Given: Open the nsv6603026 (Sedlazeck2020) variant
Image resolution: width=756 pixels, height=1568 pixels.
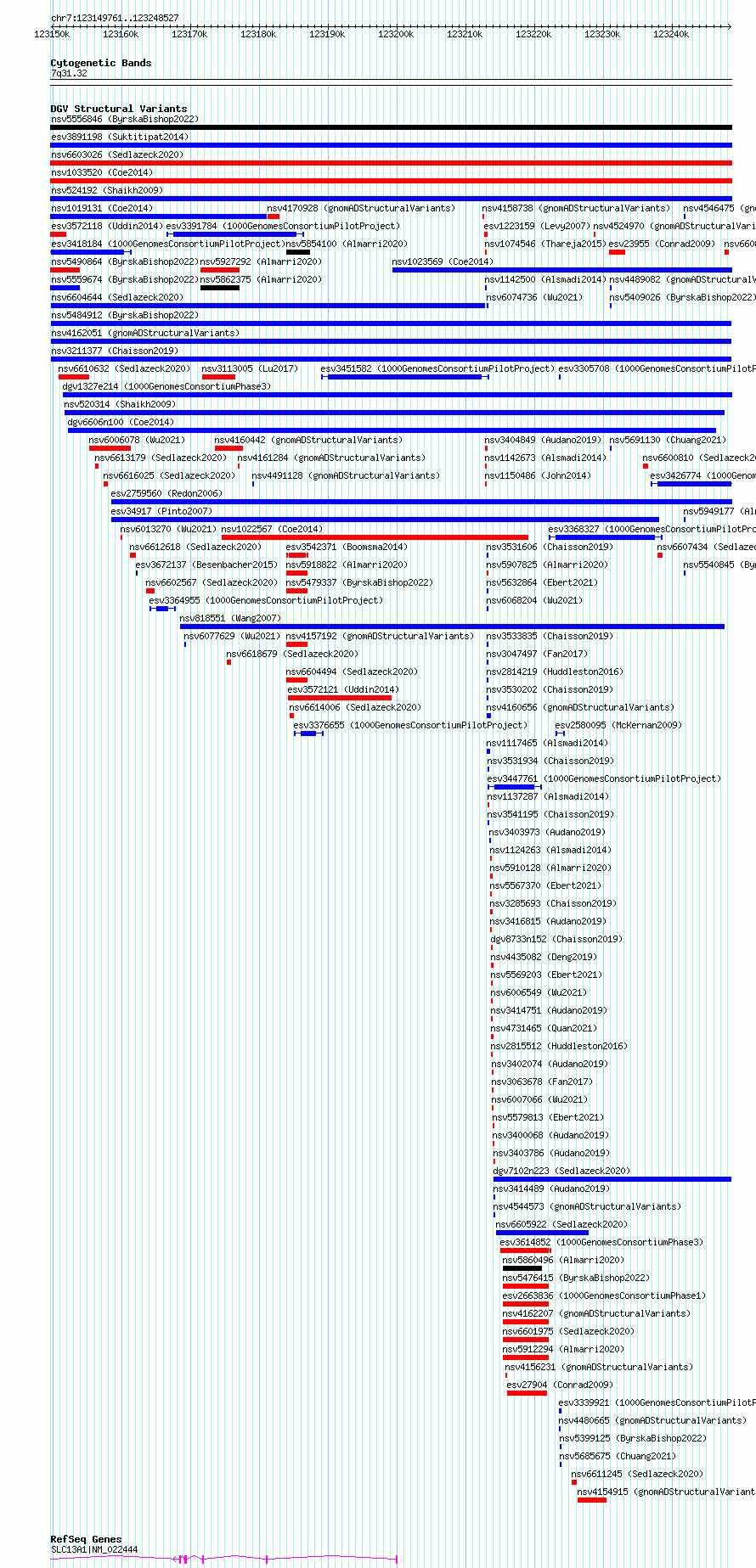Looking at the screenshot, I should (117, 155).
